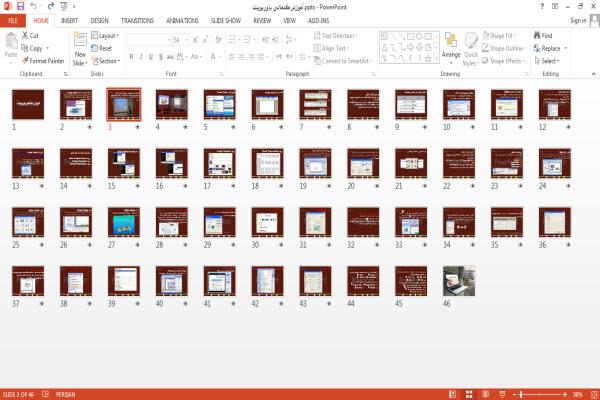
Task: Click Find in the Editing group
Action: pos(543,36)
